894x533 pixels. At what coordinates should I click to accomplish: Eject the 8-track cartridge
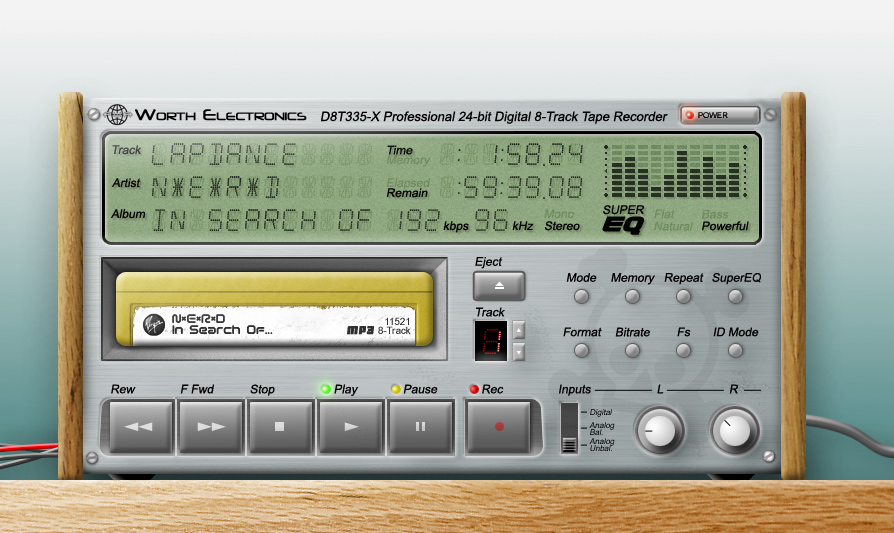(x=499, y=286)
